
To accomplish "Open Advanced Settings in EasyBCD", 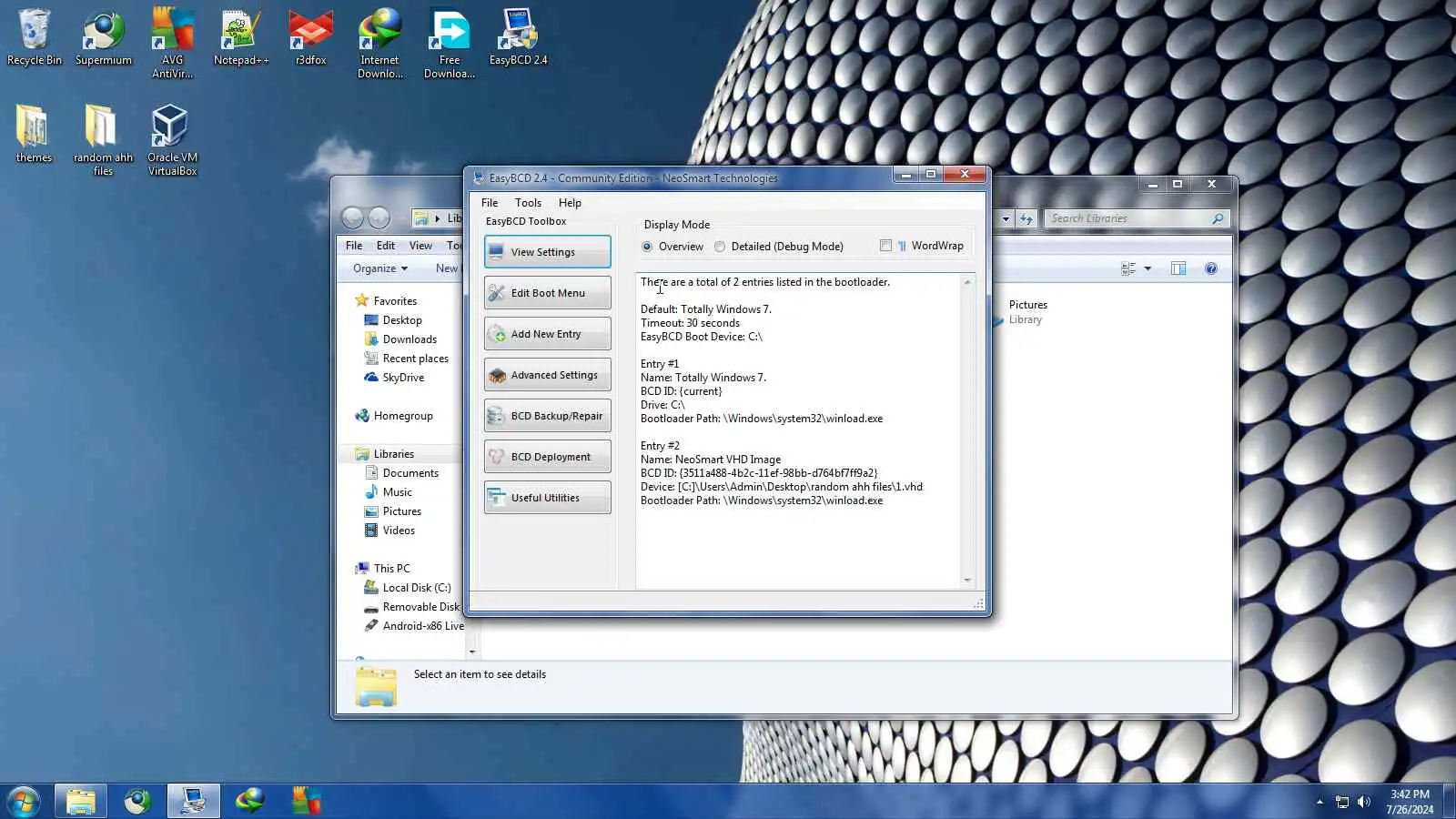I will coord(548,375).
